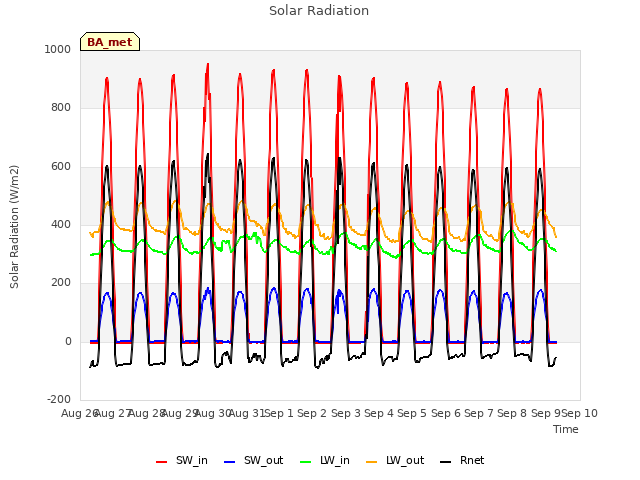Toggle the LW_in series in legend
The width and height of the screenshot is (640, 480).
pyautogui.click(x=325, y=461)
